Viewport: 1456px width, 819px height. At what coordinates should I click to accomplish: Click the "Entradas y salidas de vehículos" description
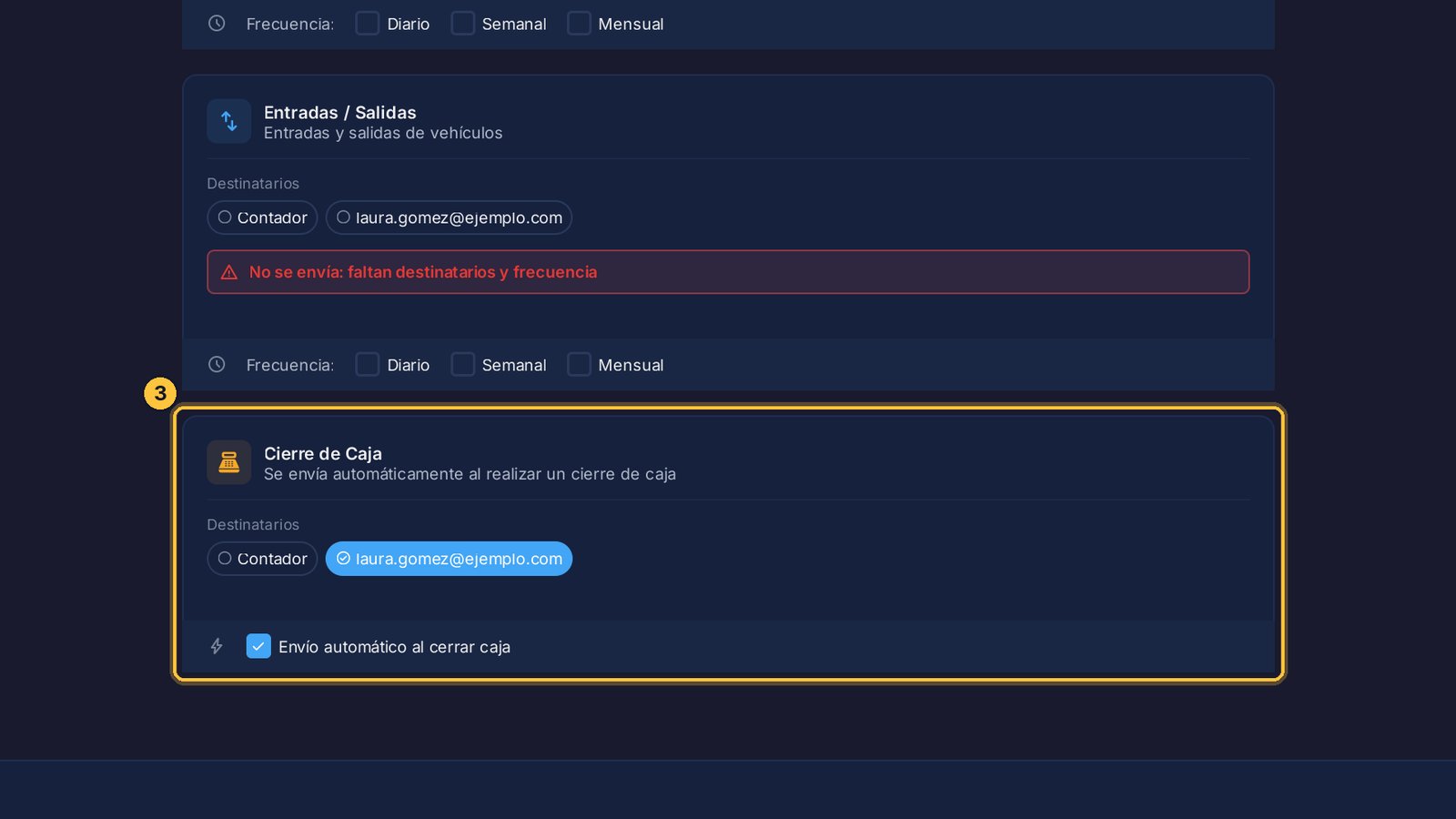(x=383, y=133)
